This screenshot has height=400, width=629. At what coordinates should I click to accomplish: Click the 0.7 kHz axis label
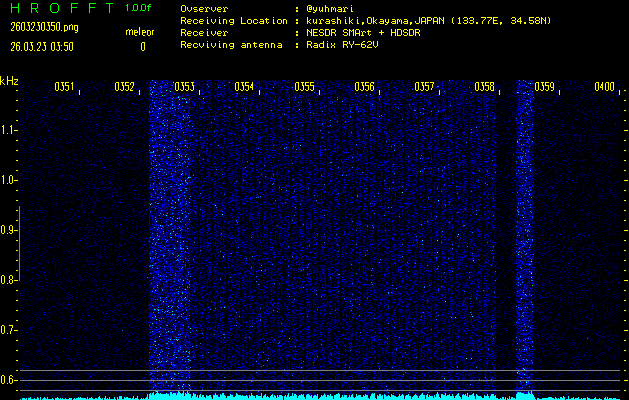[x=8, y=330]
